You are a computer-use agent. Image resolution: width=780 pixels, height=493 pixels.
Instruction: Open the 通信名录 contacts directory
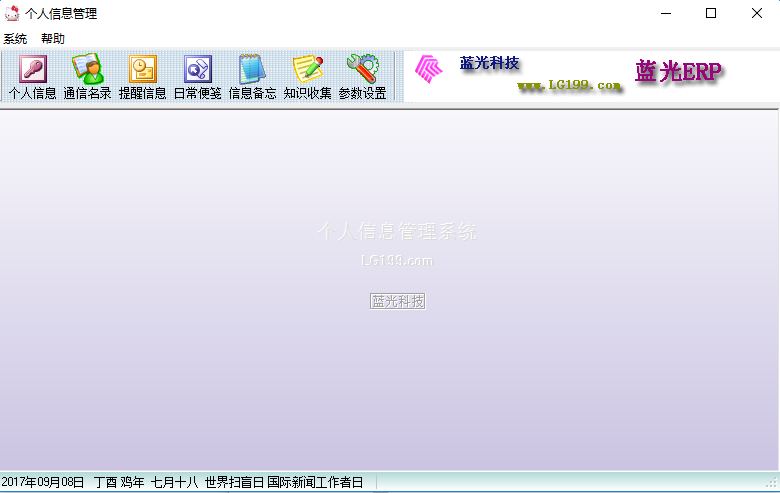point(87,77)
